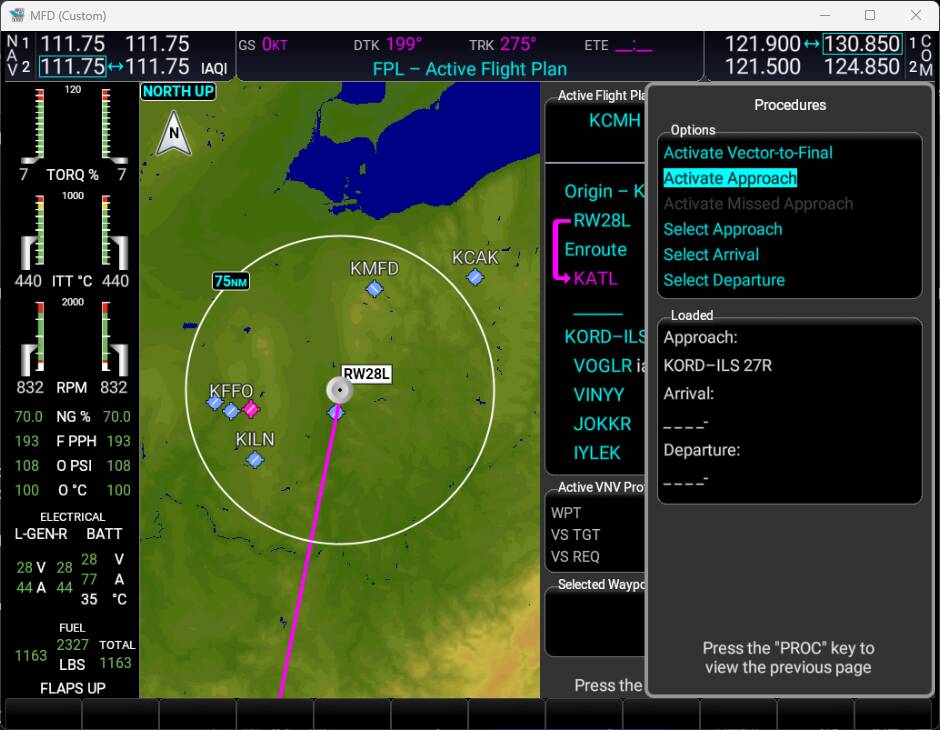The image size is (940, 730).
Task: Select the KILN airport icon on the map
Action: (253, 460)
